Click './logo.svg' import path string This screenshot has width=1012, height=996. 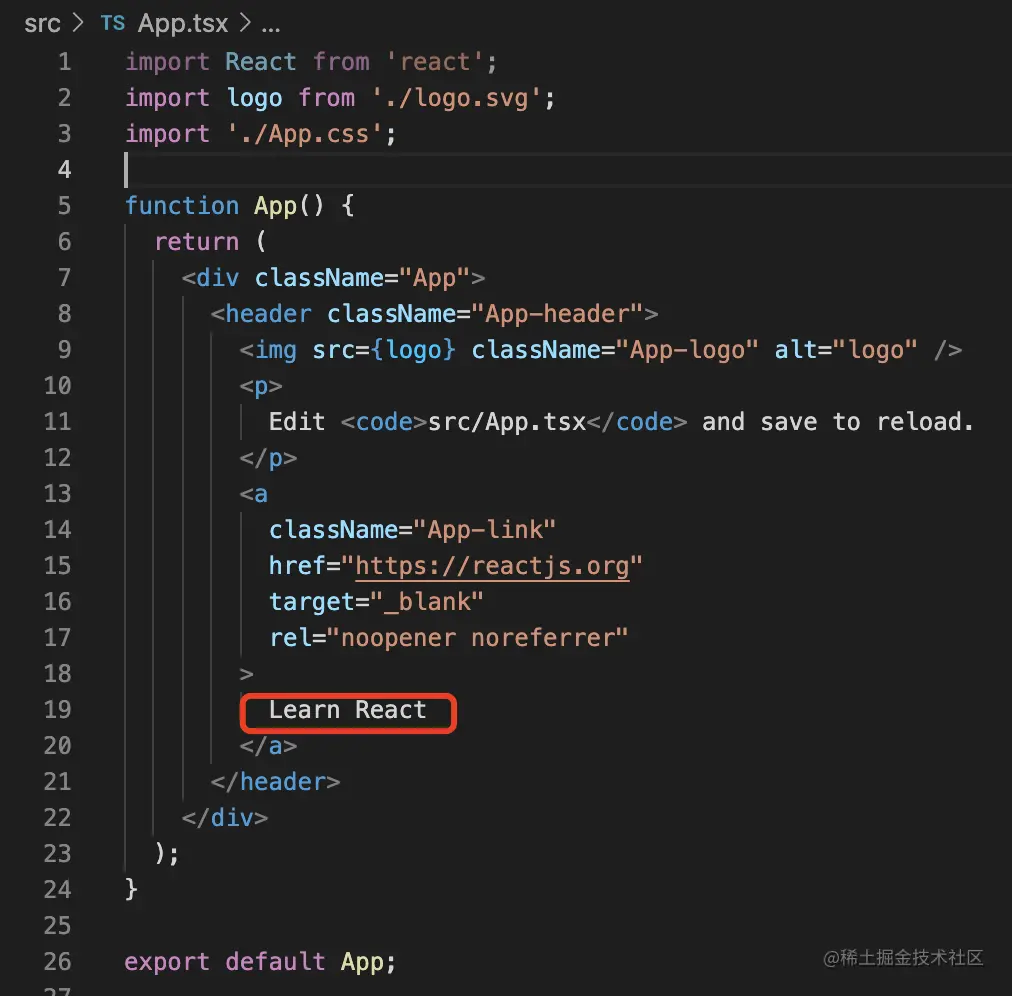456,98
